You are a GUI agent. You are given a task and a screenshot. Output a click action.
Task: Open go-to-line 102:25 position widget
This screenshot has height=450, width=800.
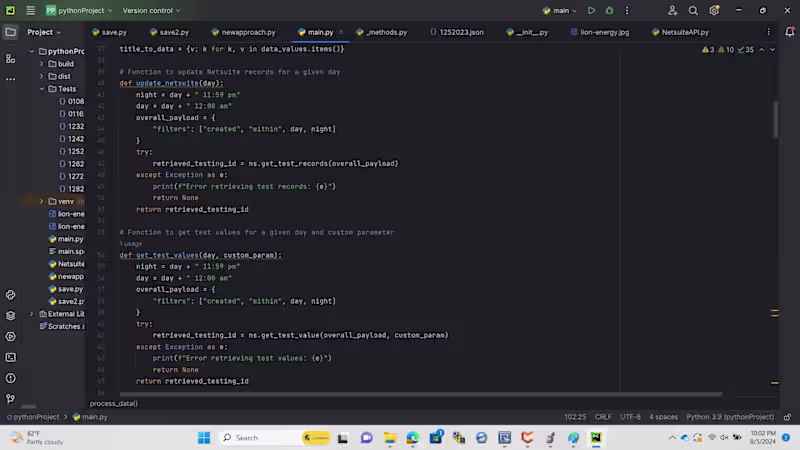[575, 417]
